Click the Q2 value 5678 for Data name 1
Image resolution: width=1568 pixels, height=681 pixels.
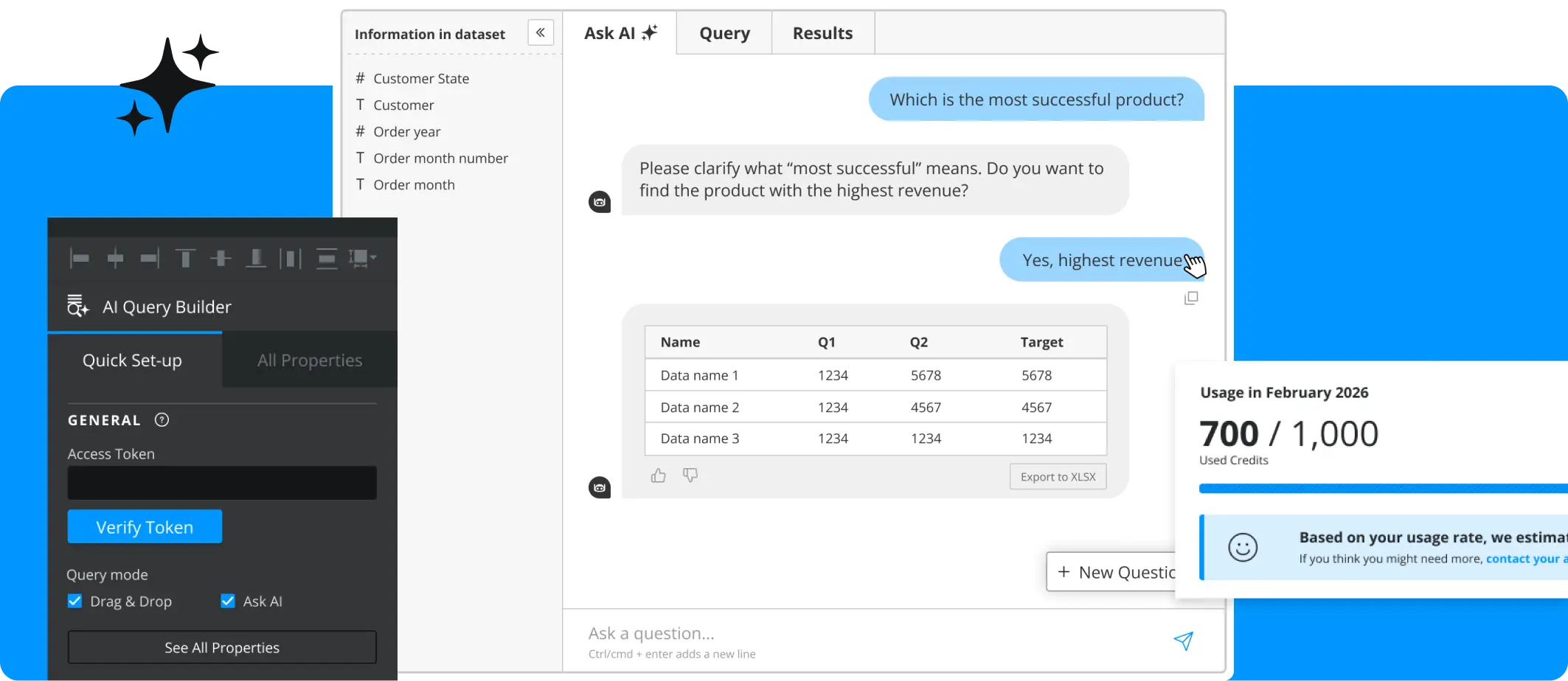click(926, 375)
